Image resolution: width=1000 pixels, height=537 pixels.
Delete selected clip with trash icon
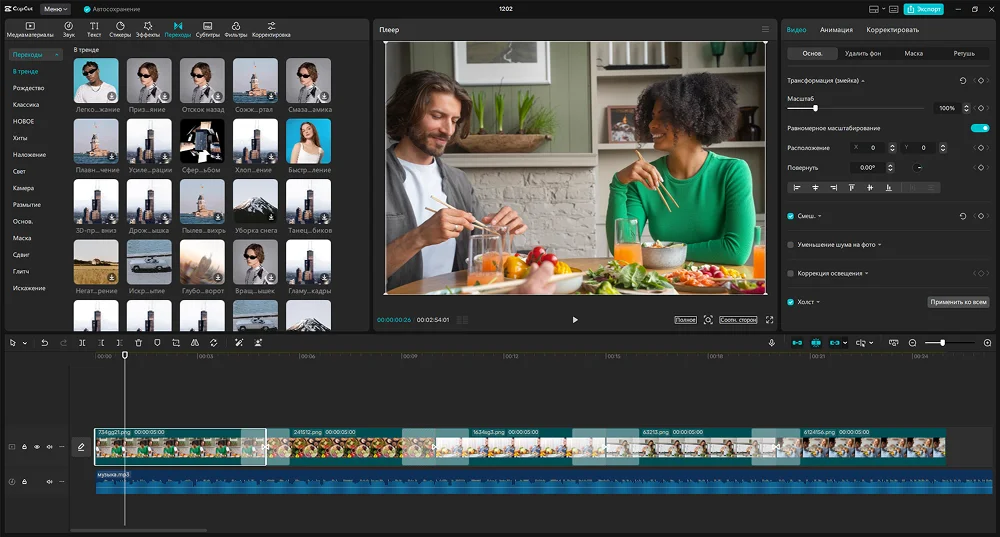pos(138,343)
